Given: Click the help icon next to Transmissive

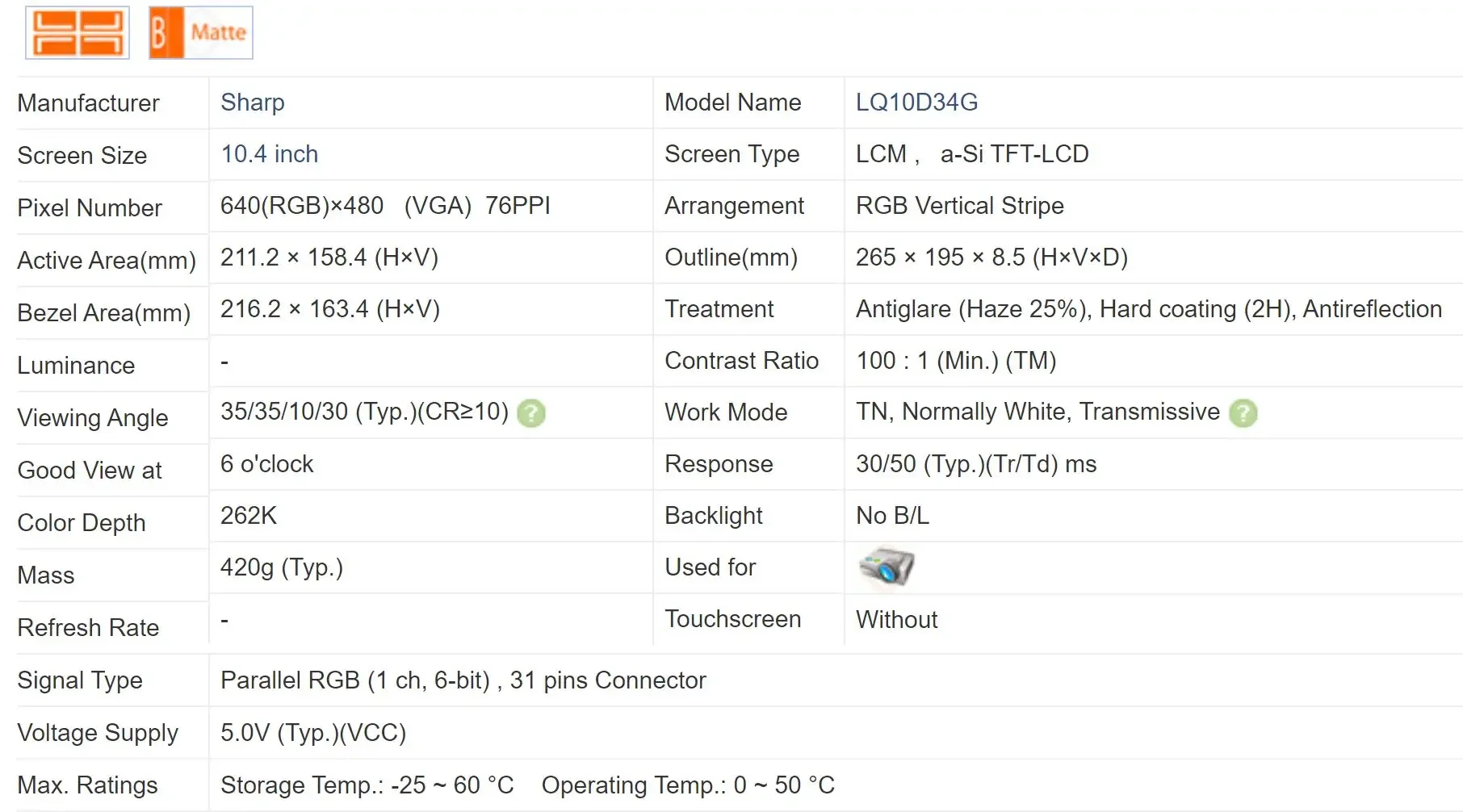Looking at the screenshot, I should pos(1243,413).
